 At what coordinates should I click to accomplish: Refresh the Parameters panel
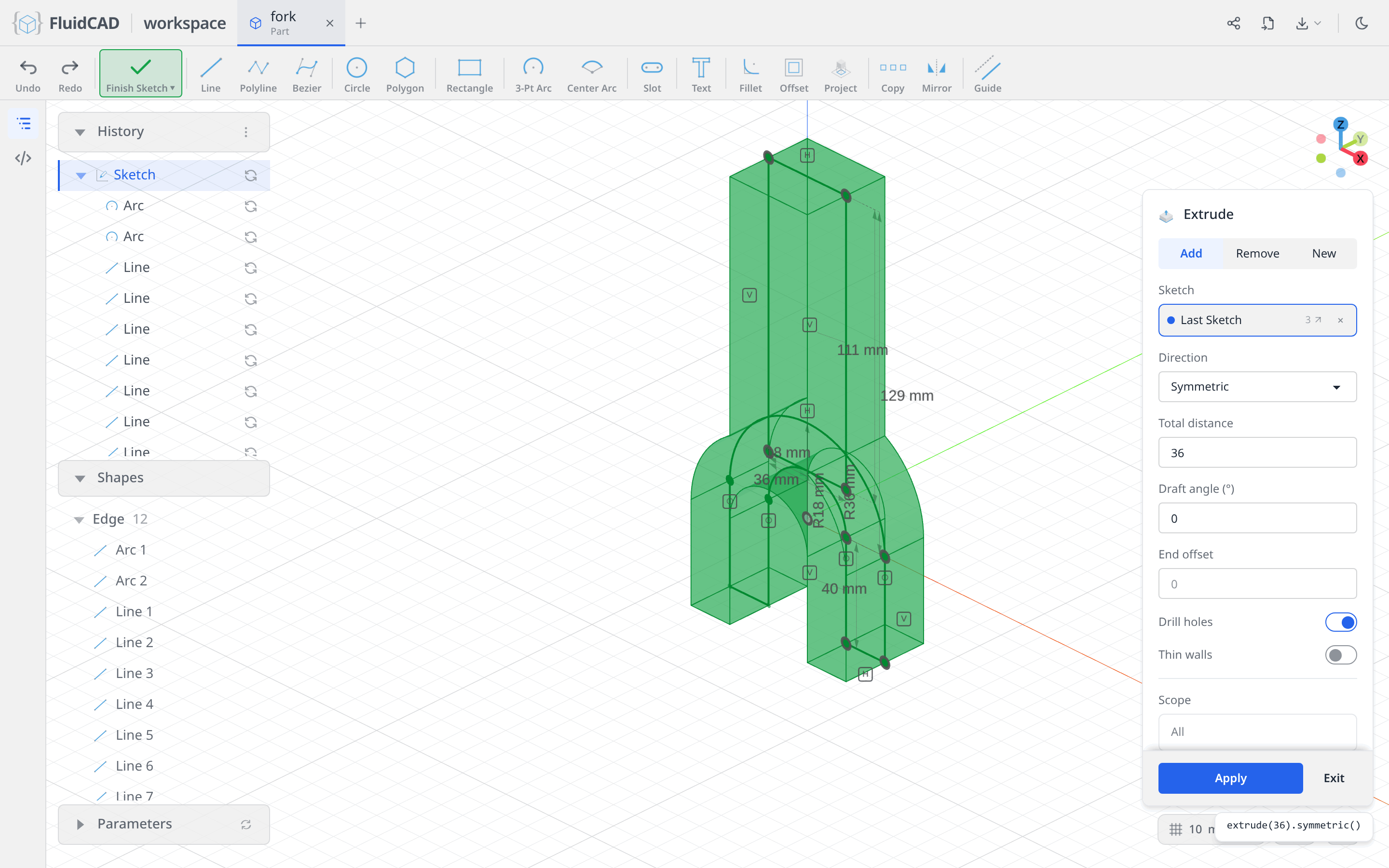tap(245, 825)
